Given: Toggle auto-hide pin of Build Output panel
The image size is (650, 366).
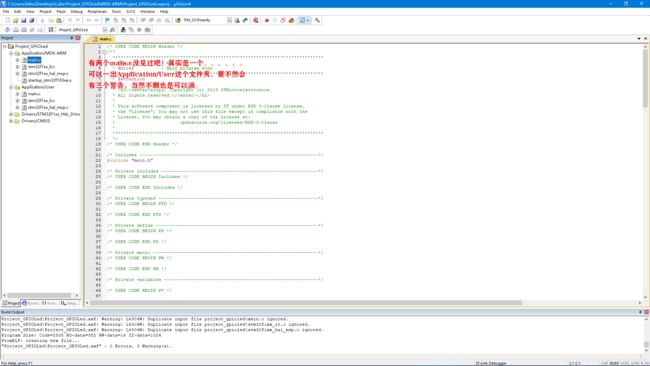Looking at the screenshot, I should coord(640,312).
